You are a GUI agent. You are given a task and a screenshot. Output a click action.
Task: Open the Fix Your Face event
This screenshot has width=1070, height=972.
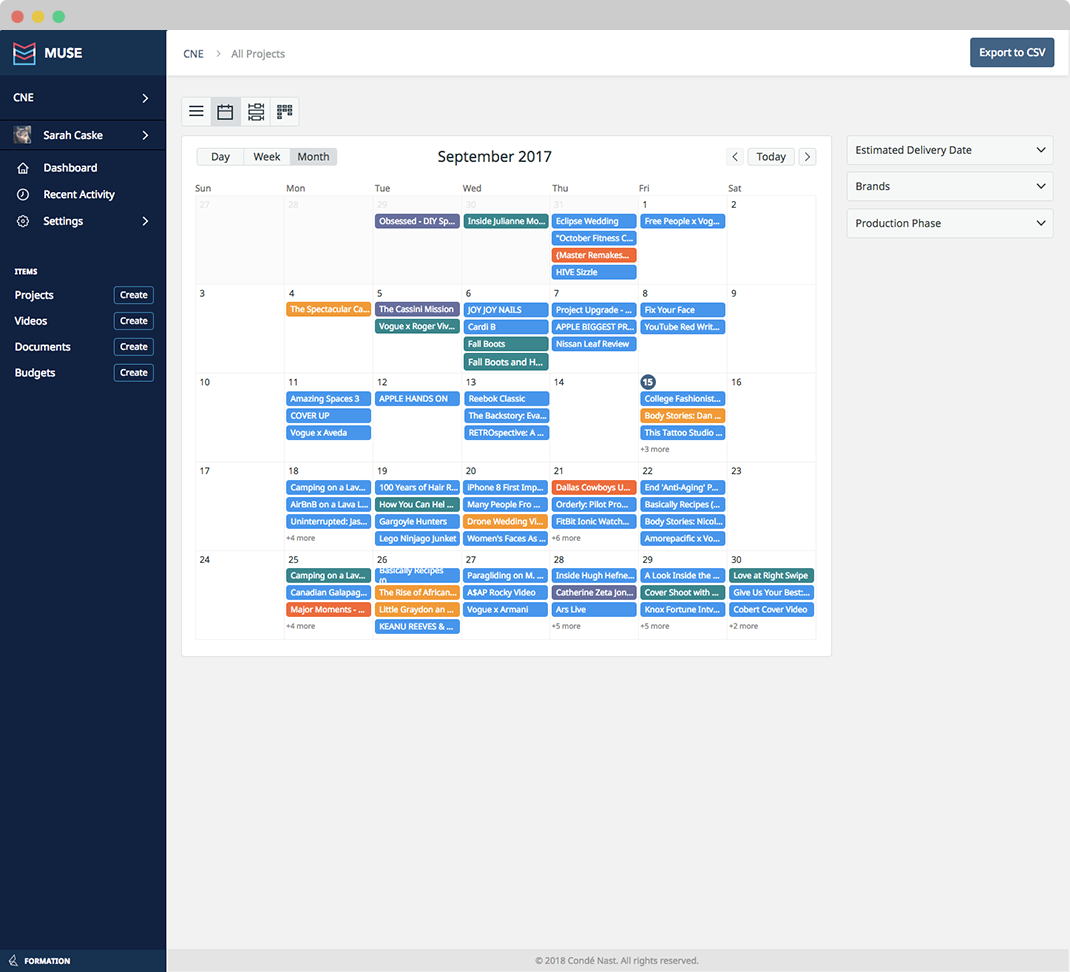pos(682,310)
